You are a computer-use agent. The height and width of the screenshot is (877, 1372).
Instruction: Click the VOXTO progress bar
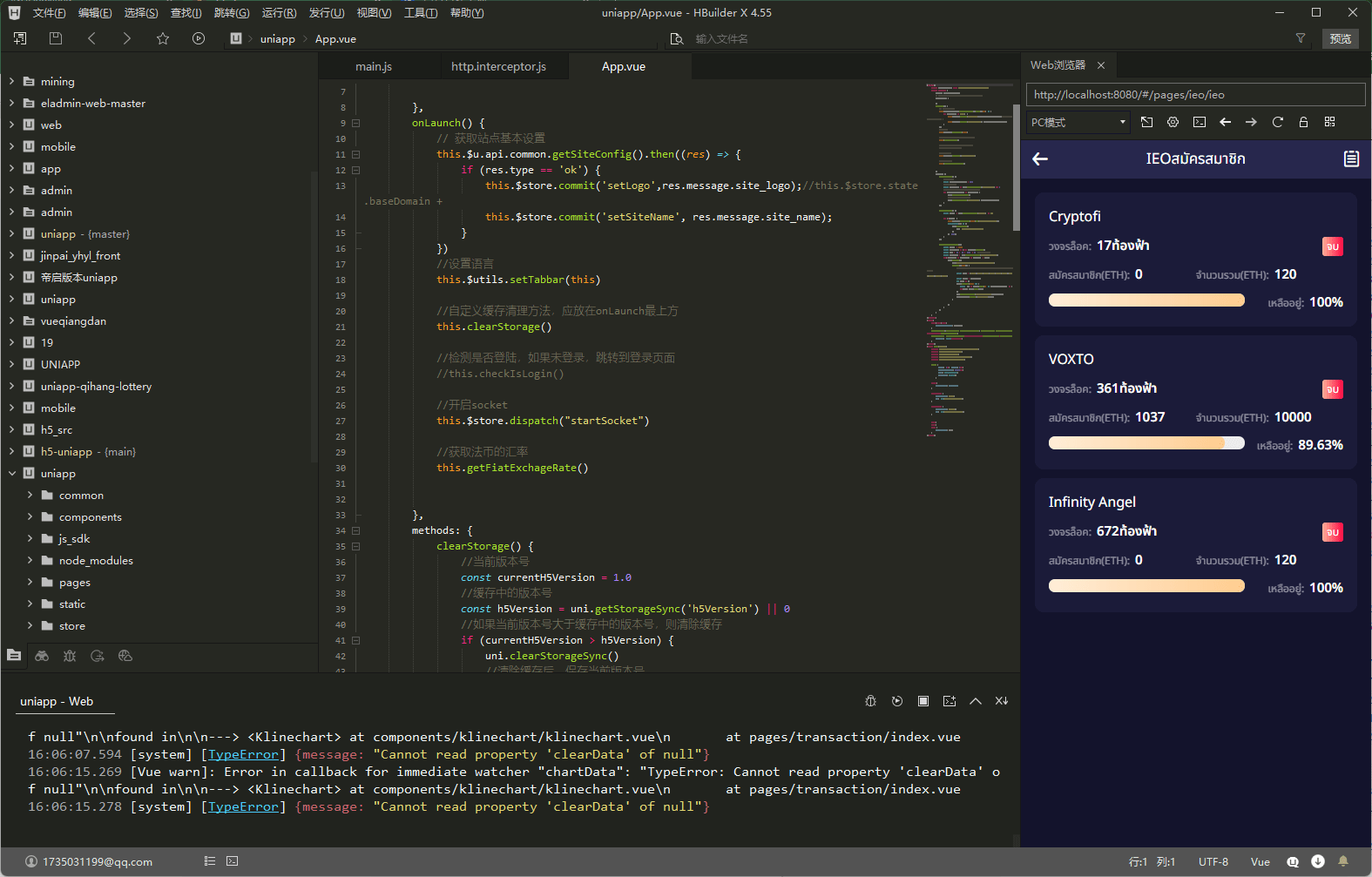1146,443
